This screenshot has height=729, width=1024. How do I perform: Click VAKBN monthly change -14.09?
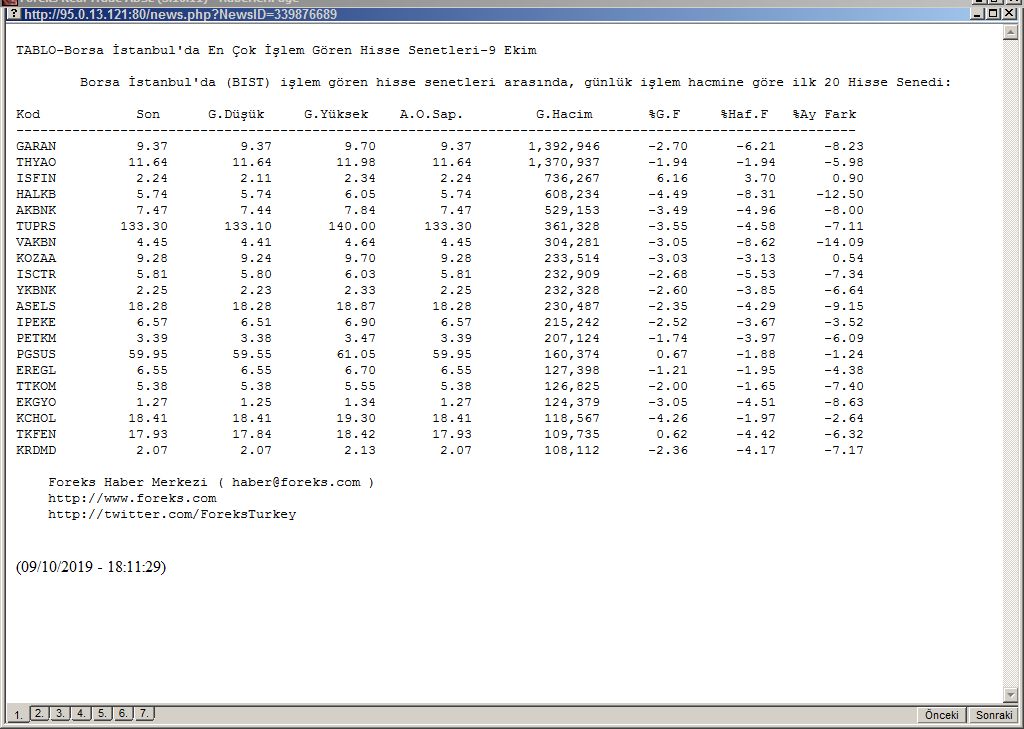pyautogui.click(x=840, y=242)
